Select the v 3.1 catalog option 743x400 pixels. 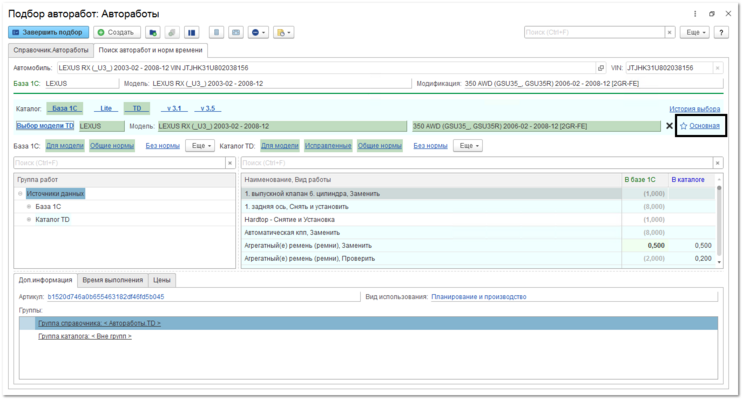point(174,109)
